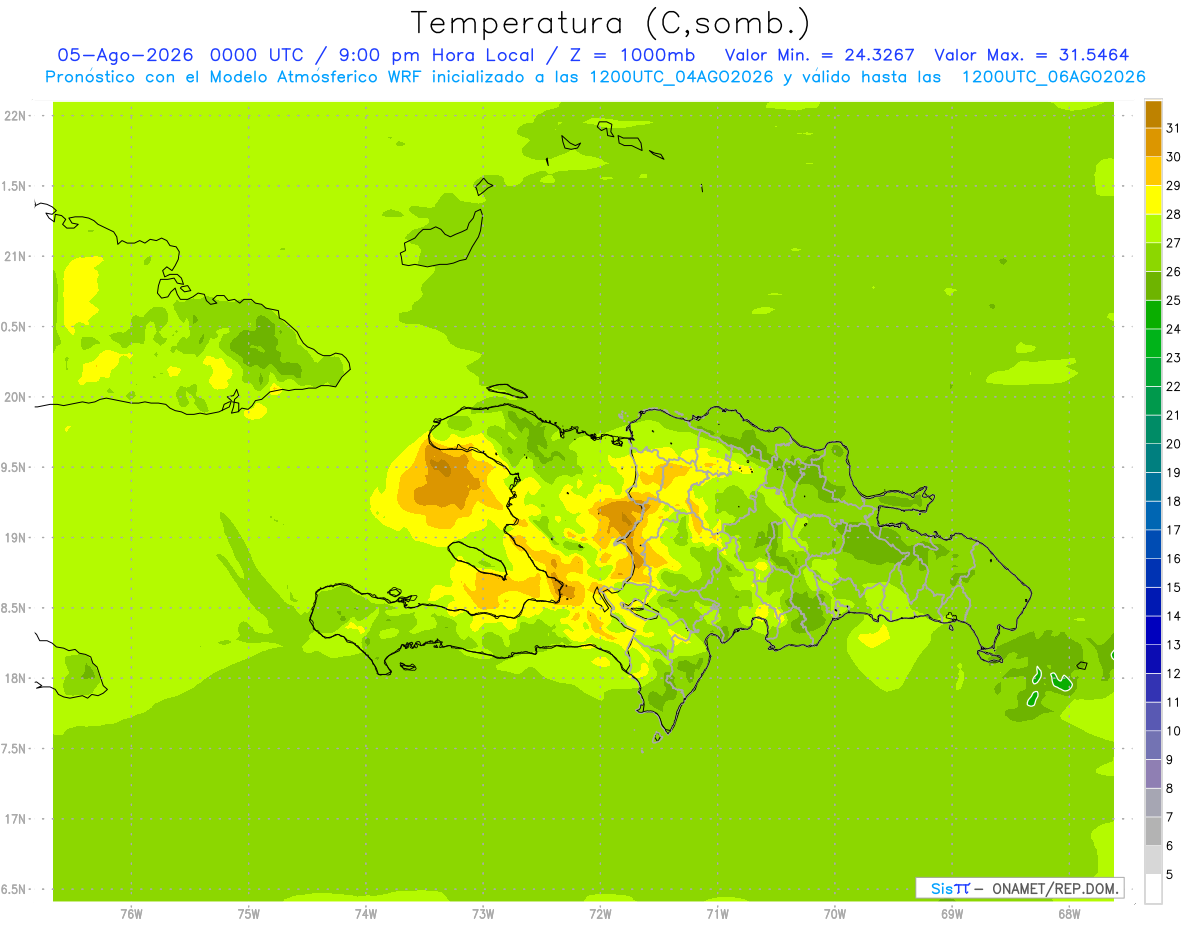
Task: Click the "Valor Max. = 31.5464" readout
Action: point(1031,55)
